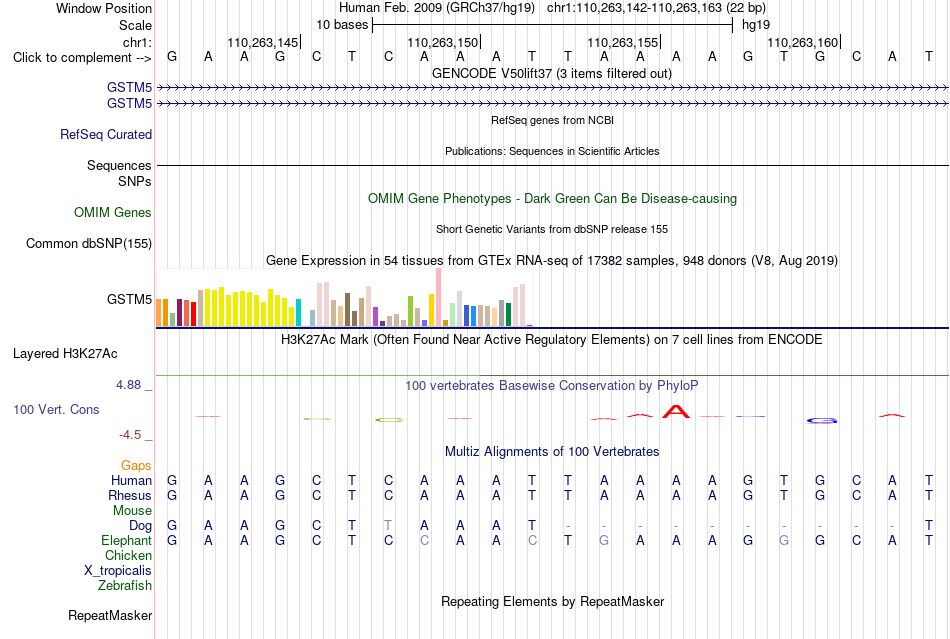The width and height of the screenshot is (950, 639).
Task: Click the Gaps row label
Action: pos(136,465)
